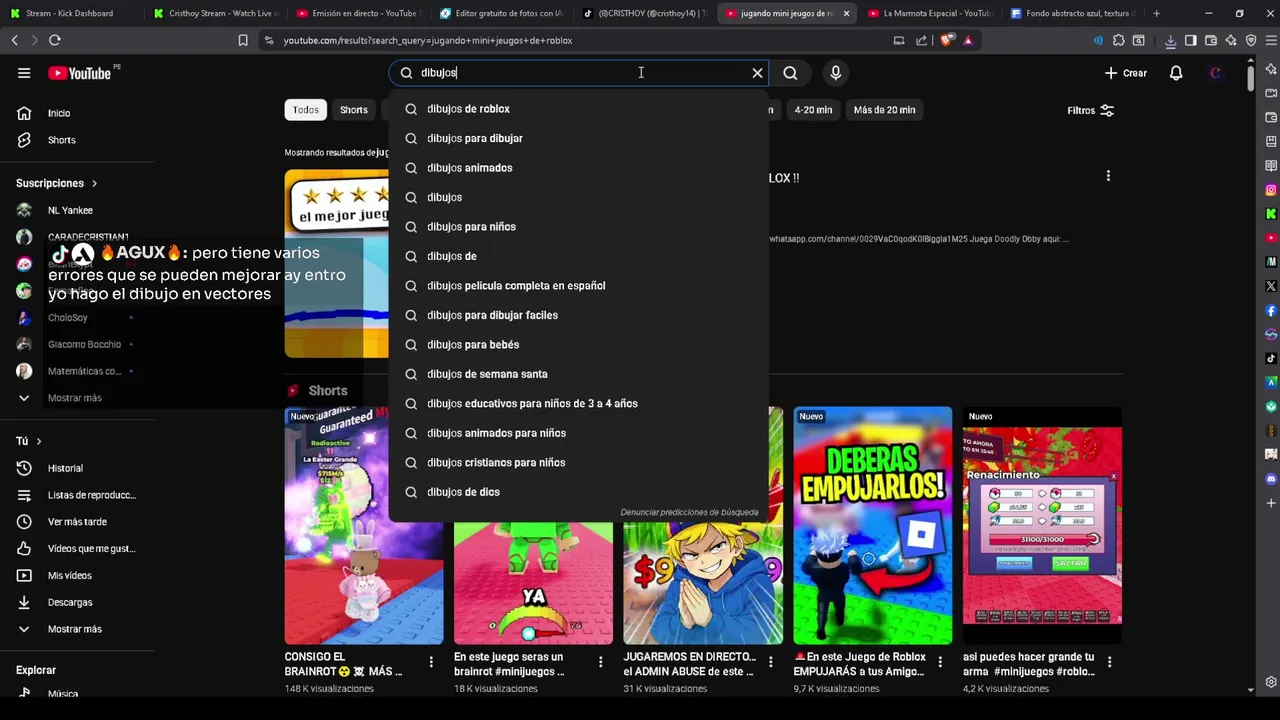Open the account avatar menu
Screen dimensions: 1280x720
[x=1216, y=73]
